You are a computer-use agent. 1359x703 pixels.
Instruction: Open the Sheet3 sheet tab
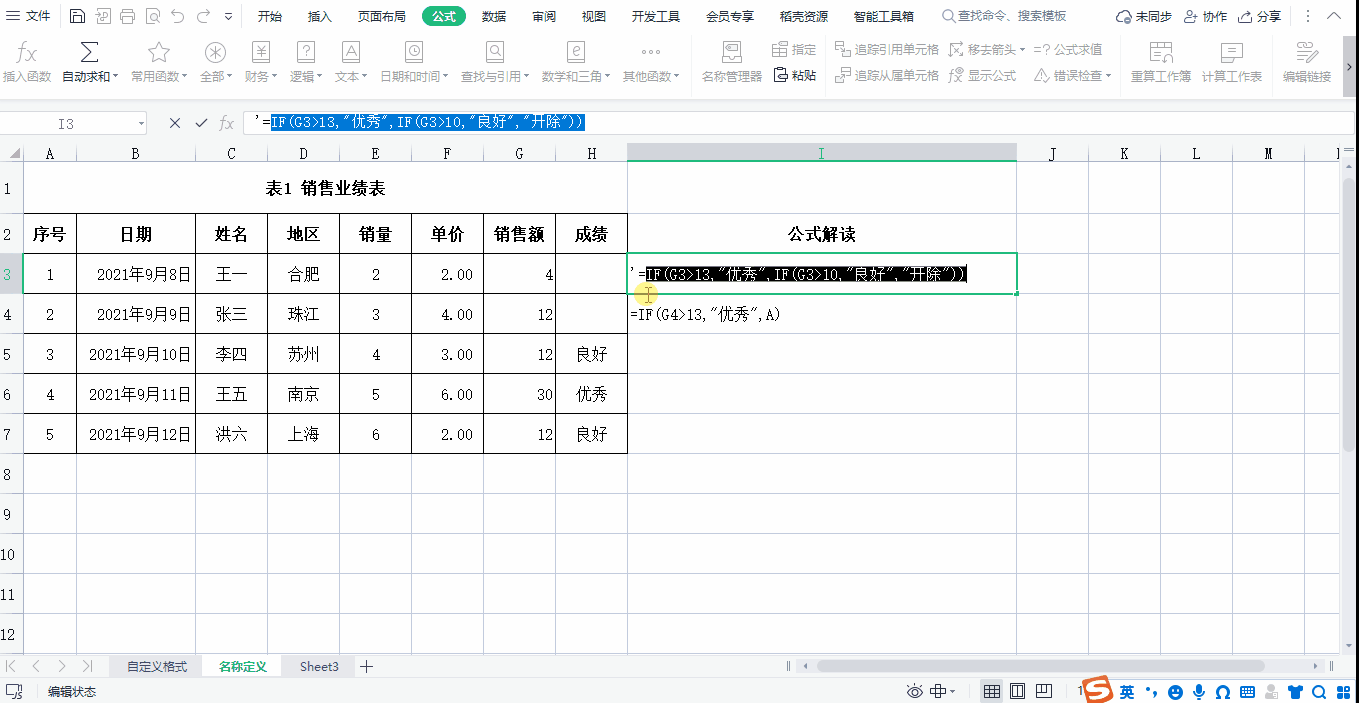coord(319,666)
